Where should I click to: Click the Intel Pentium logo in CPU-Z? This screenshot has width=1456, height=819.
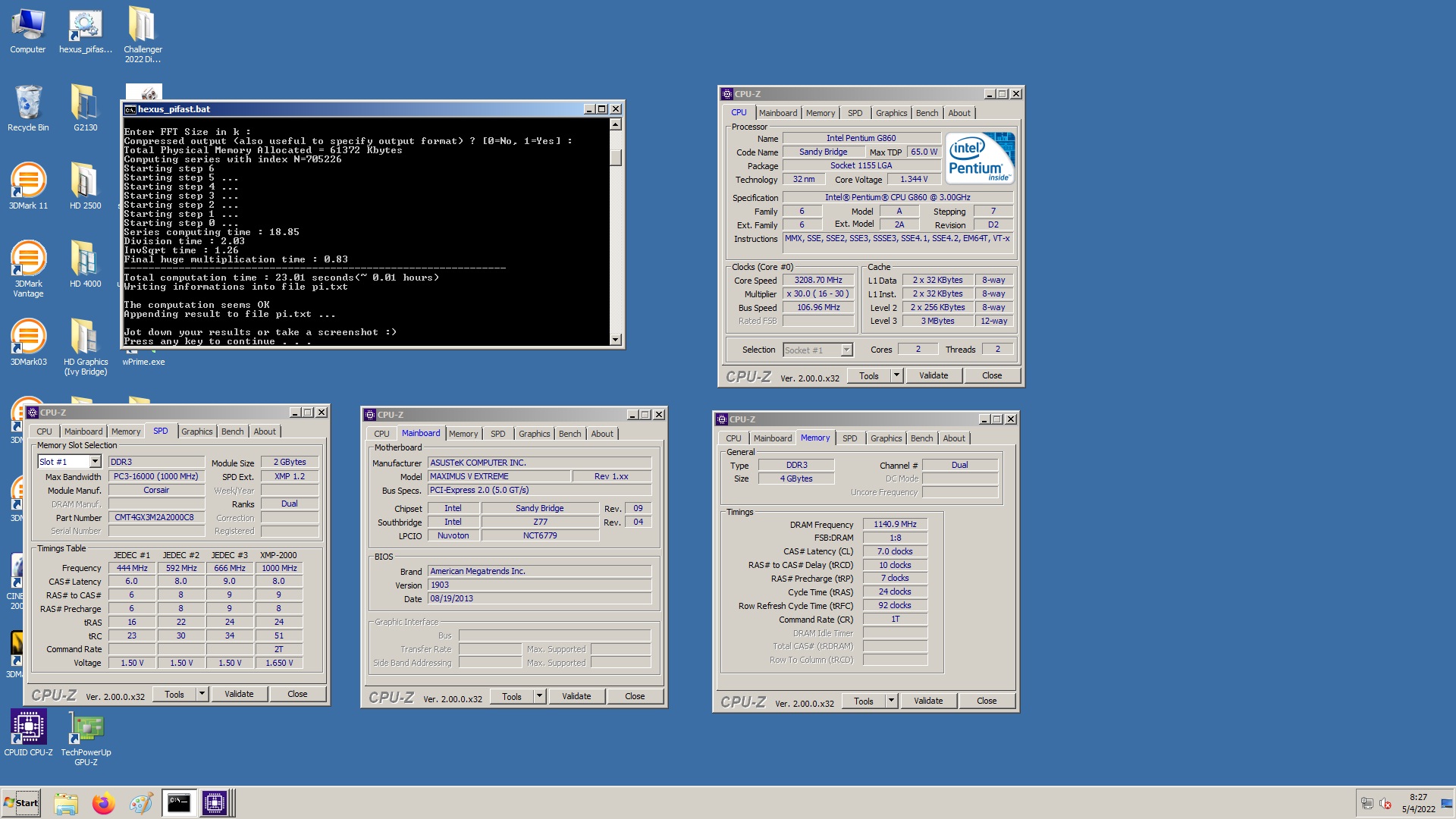(981, 158)
